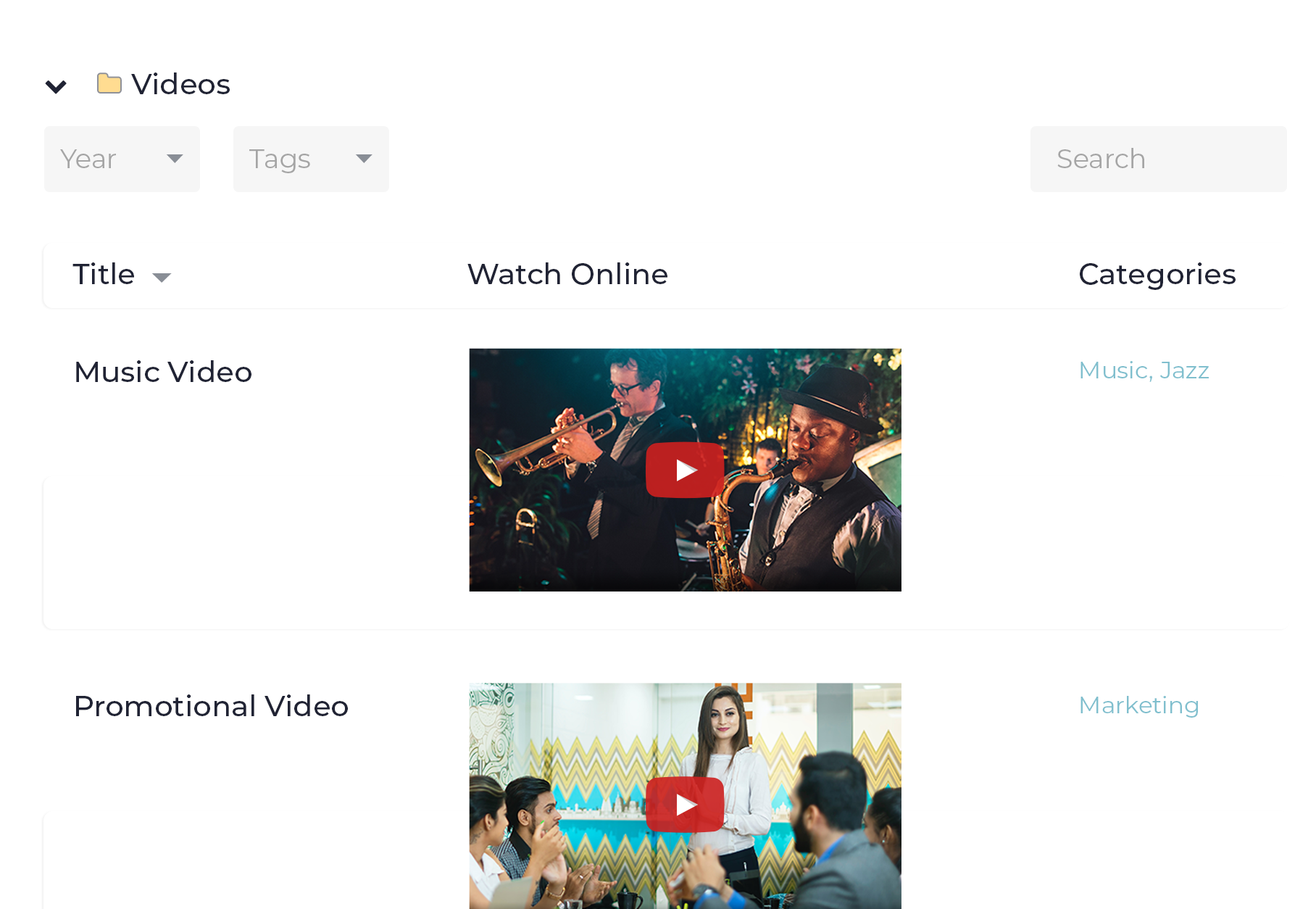Viewport: 1316px width, 909px height.
Task: Click the Watch Online column header
Action: click(567, 275)
